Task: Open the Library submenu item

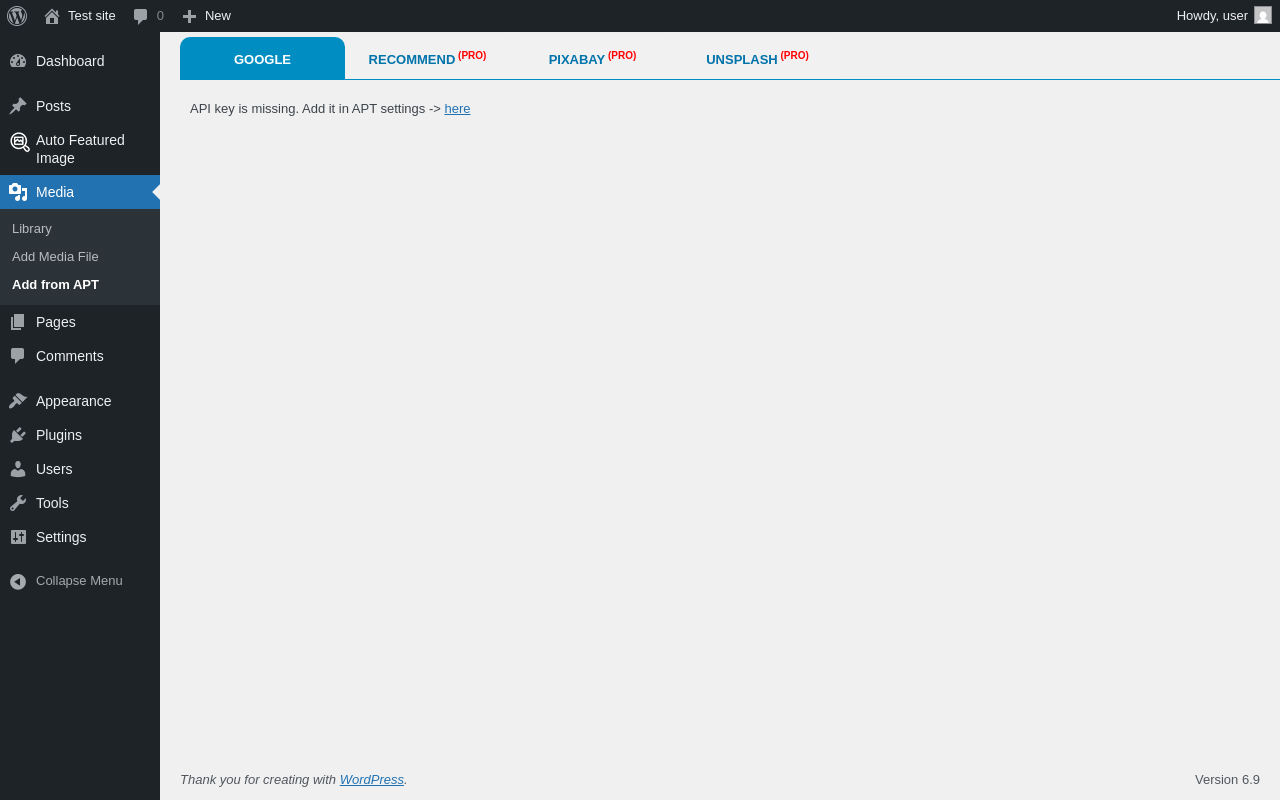Action: click(x=32, y=228)
